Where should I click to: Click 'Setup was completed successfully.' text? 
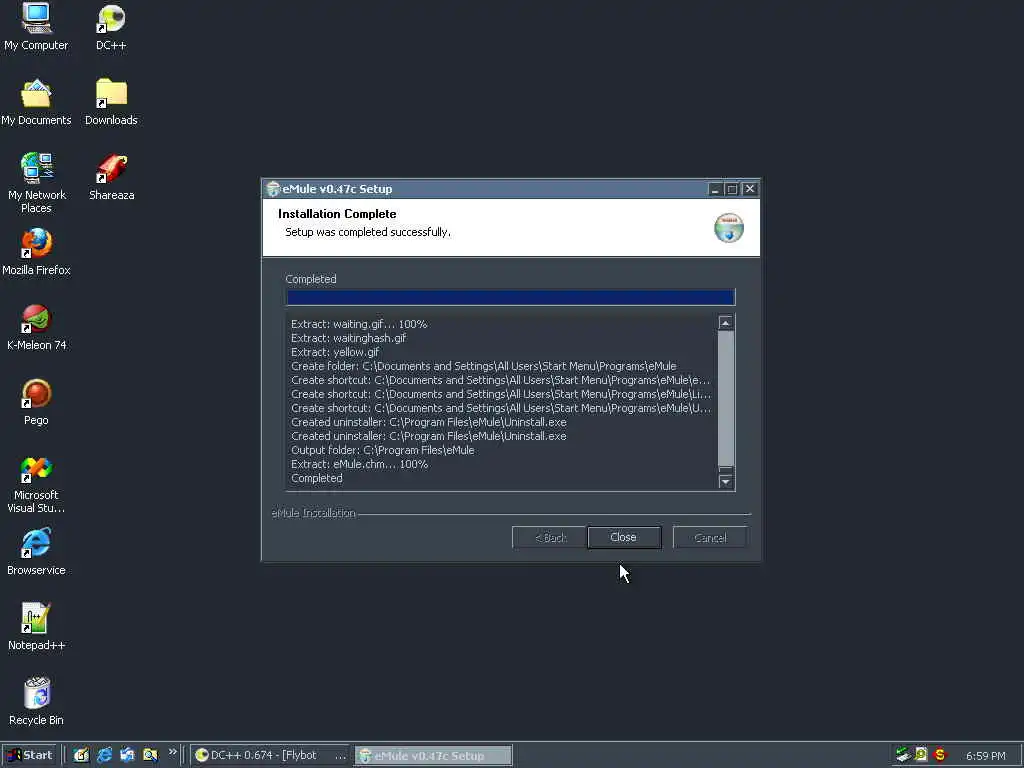pos(368,232)
